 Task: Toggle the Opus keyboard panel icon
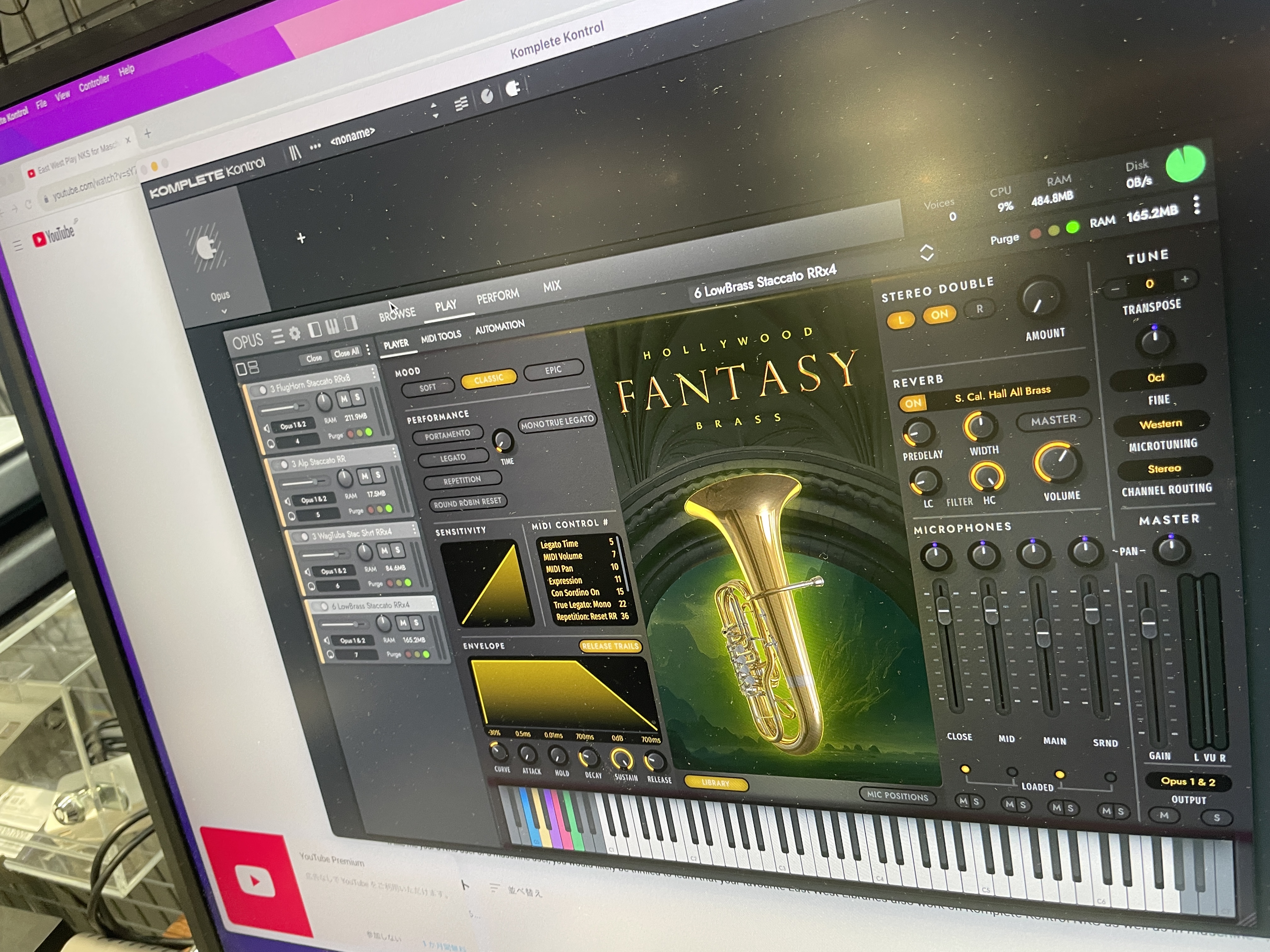click(x=332, y=327)
